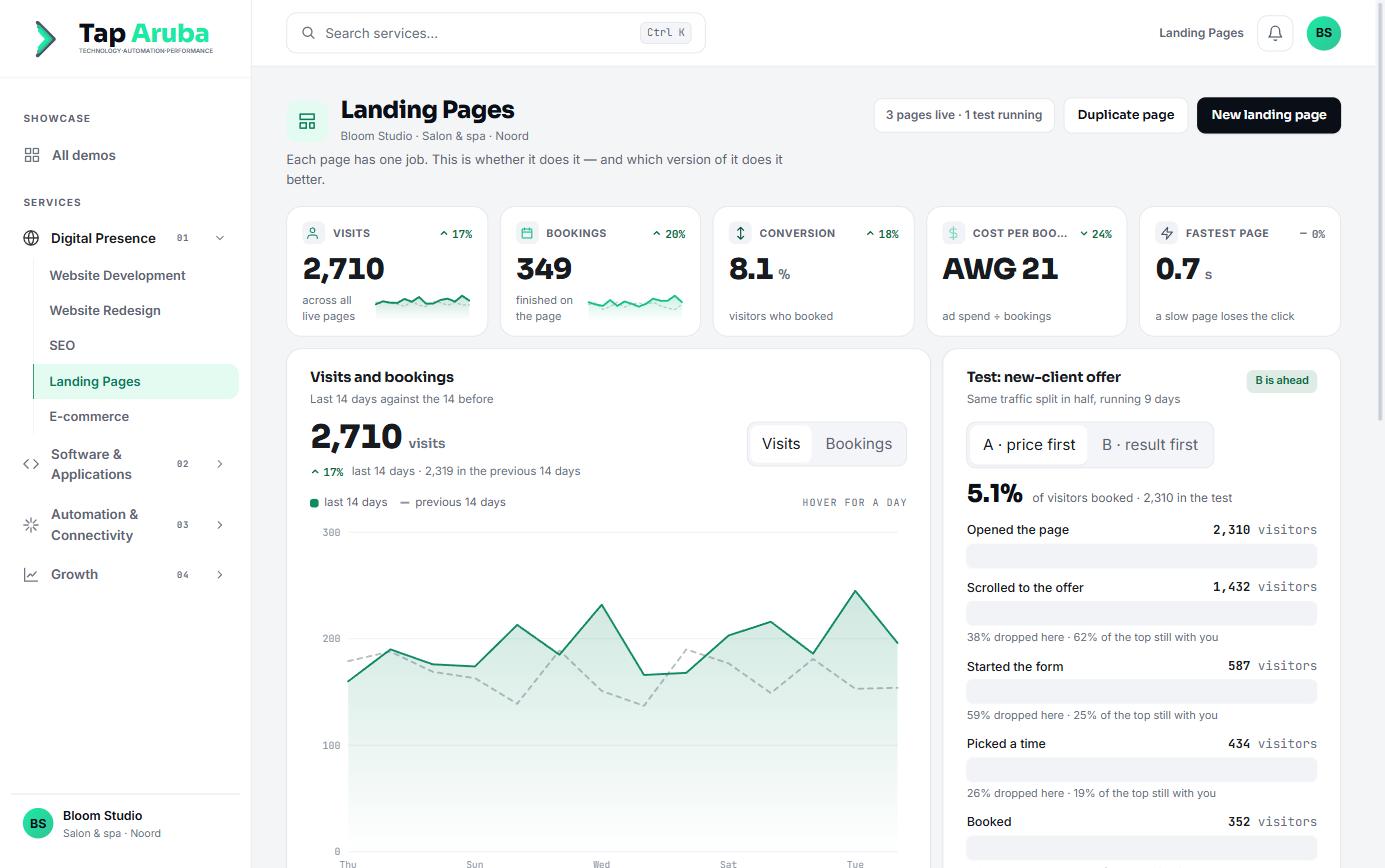Image resolution: width=1385 pixels, height=868 pixels.
Task: Click the Visits card sparkline chart
Action: tap(422, 306)
